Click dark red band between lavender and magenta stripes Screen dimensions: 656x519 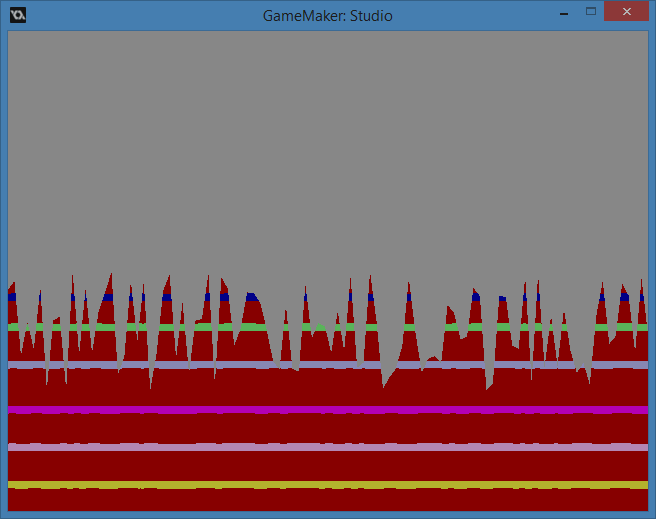tap(327, 390)
